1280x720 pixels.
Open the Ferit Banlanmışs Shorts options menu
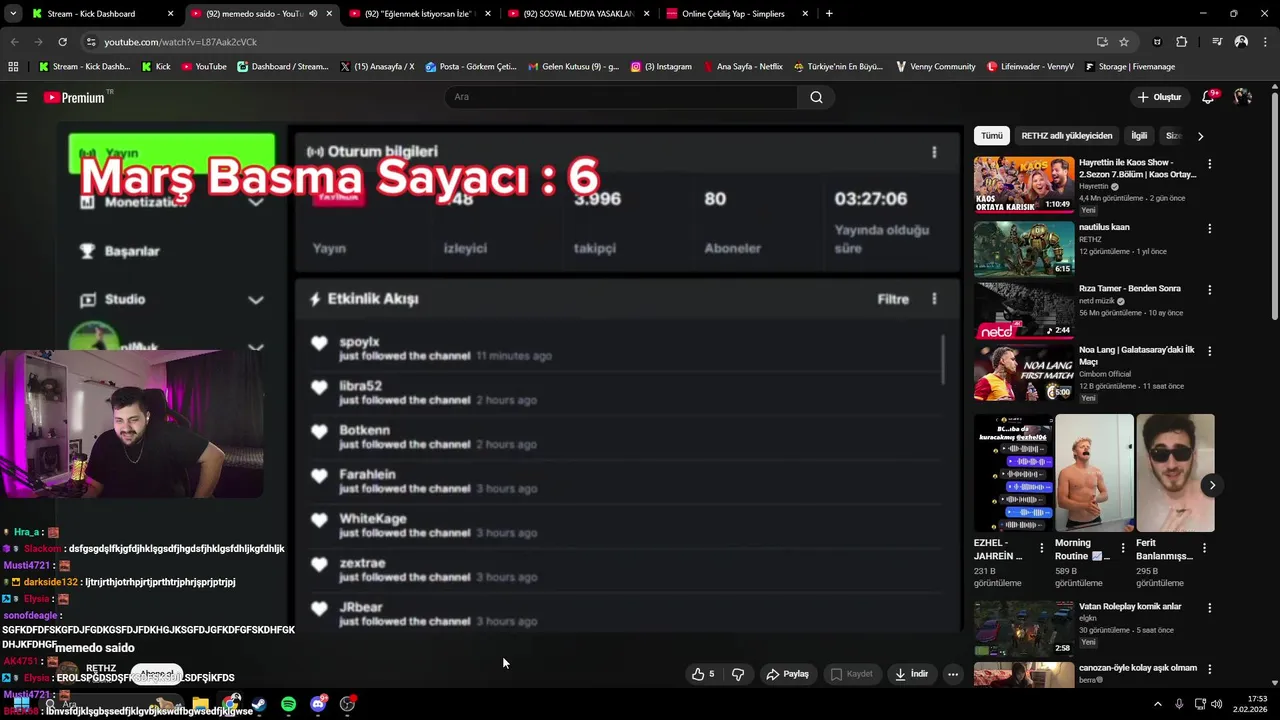point(1204,548)
